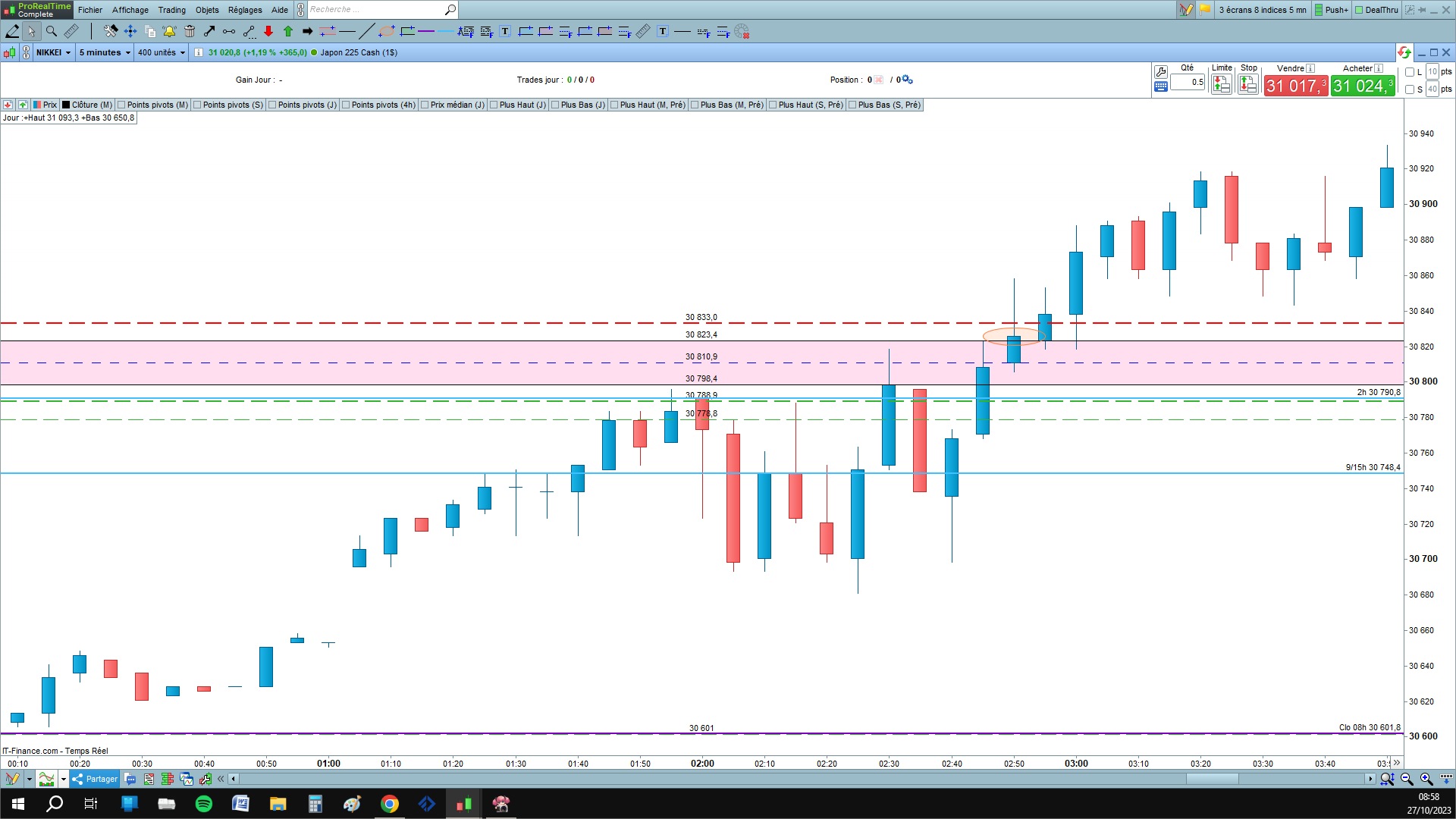This screenshot has width=1456, height=819.
Task: Open the NIKKEI instrument dropdown
Action: coord(54,52)
